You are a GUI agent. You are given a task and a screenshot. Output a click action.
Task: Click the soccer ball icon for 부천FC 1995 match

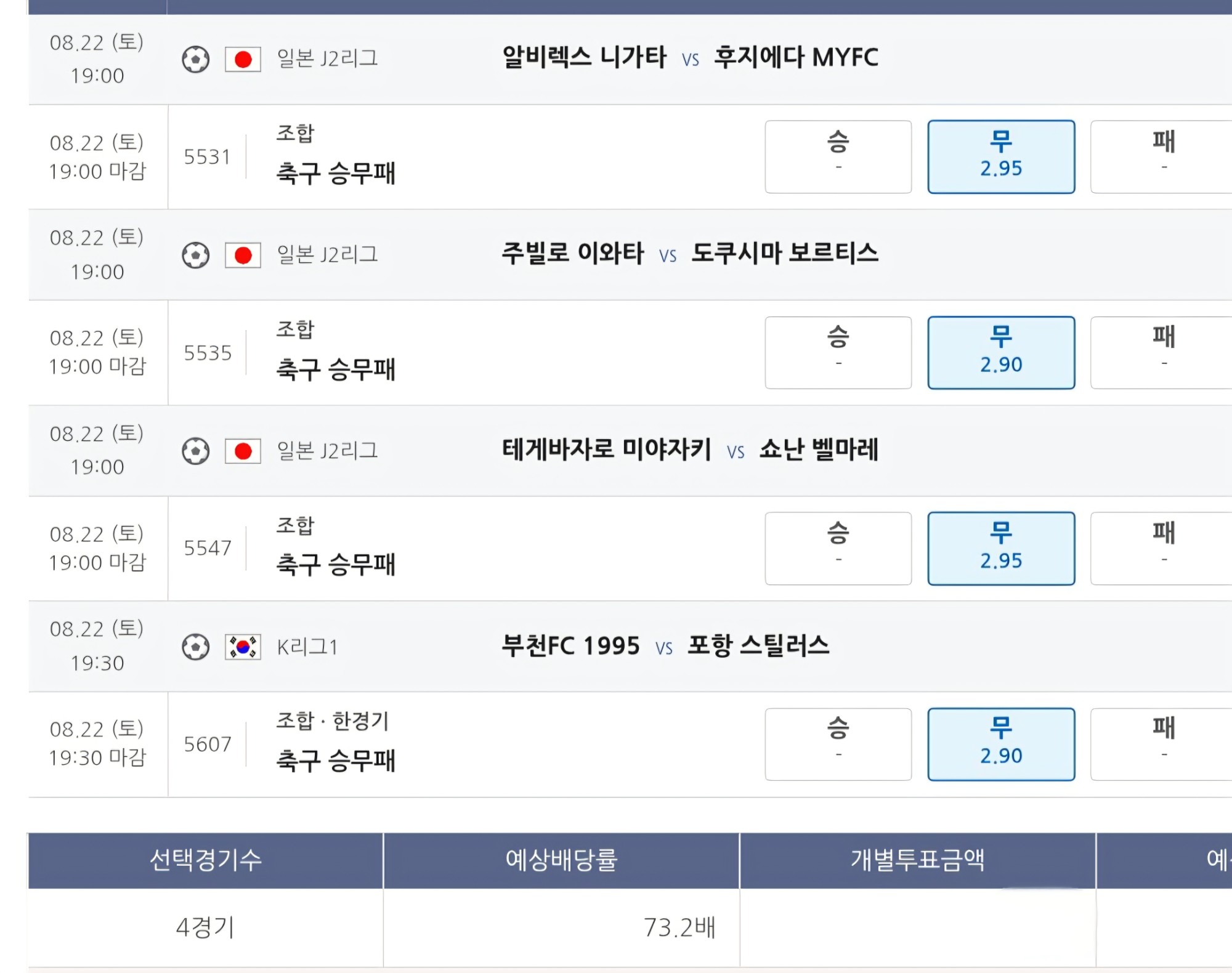196,647
